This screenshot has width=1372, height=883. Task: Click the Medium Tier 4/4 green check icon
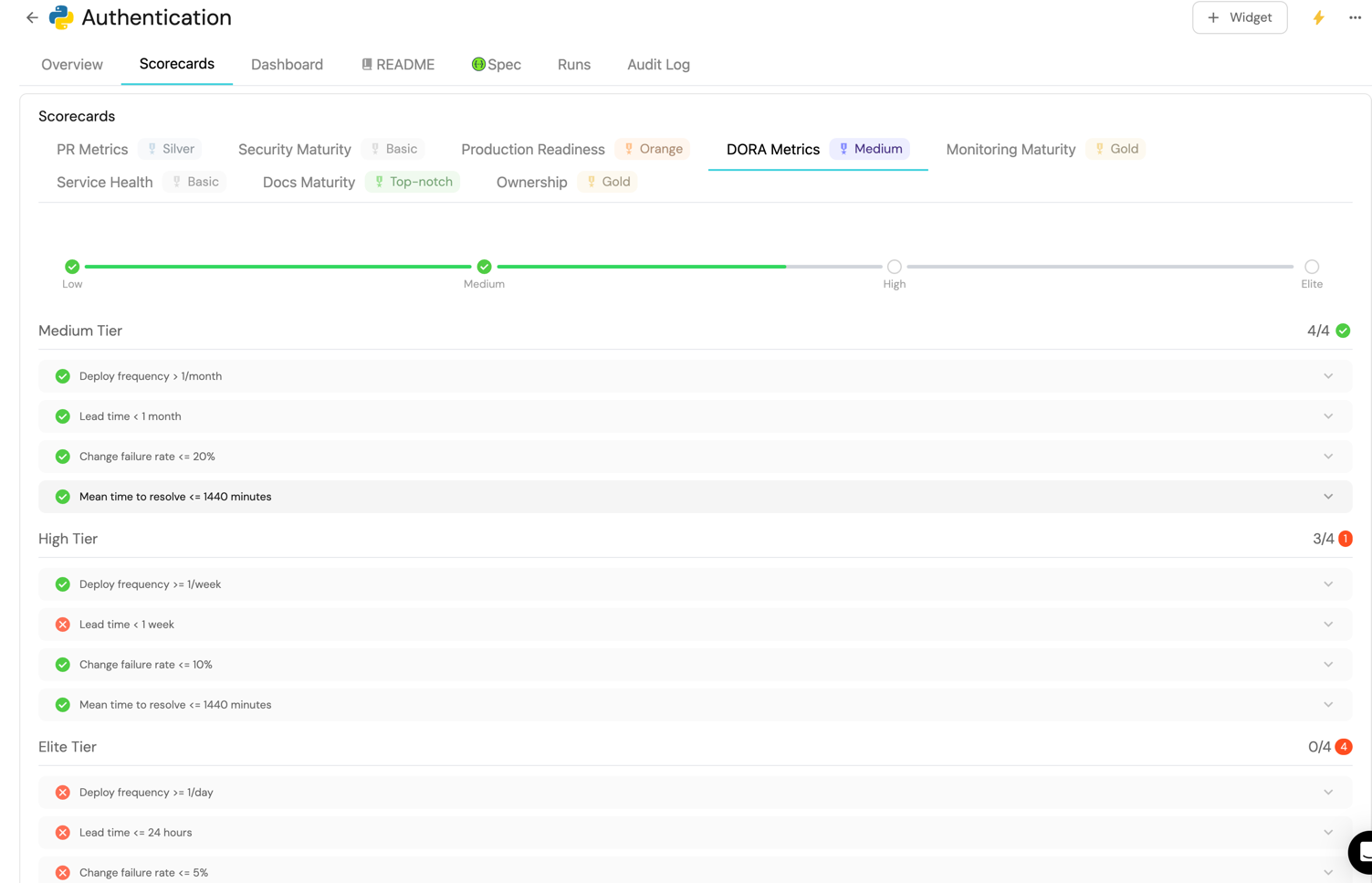pos(1343,331)
